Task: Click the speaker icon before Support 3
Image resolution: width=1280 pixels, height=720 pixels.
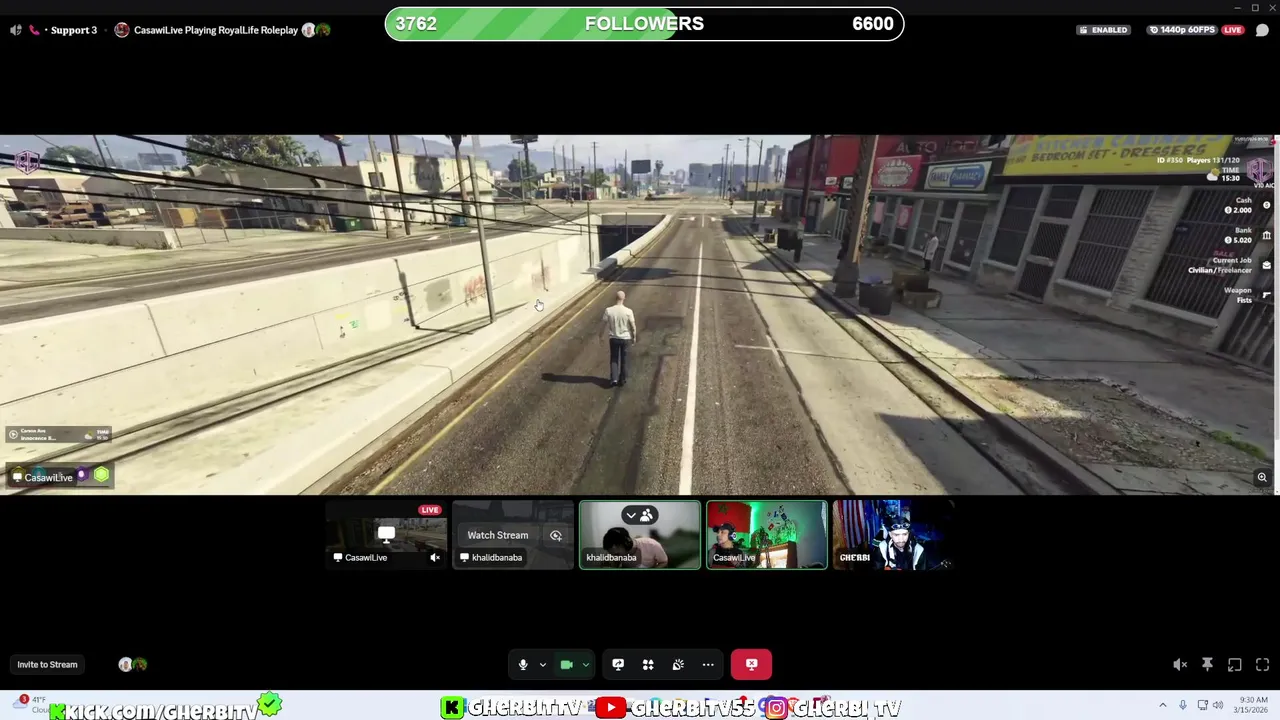Action: coord(15,30)
